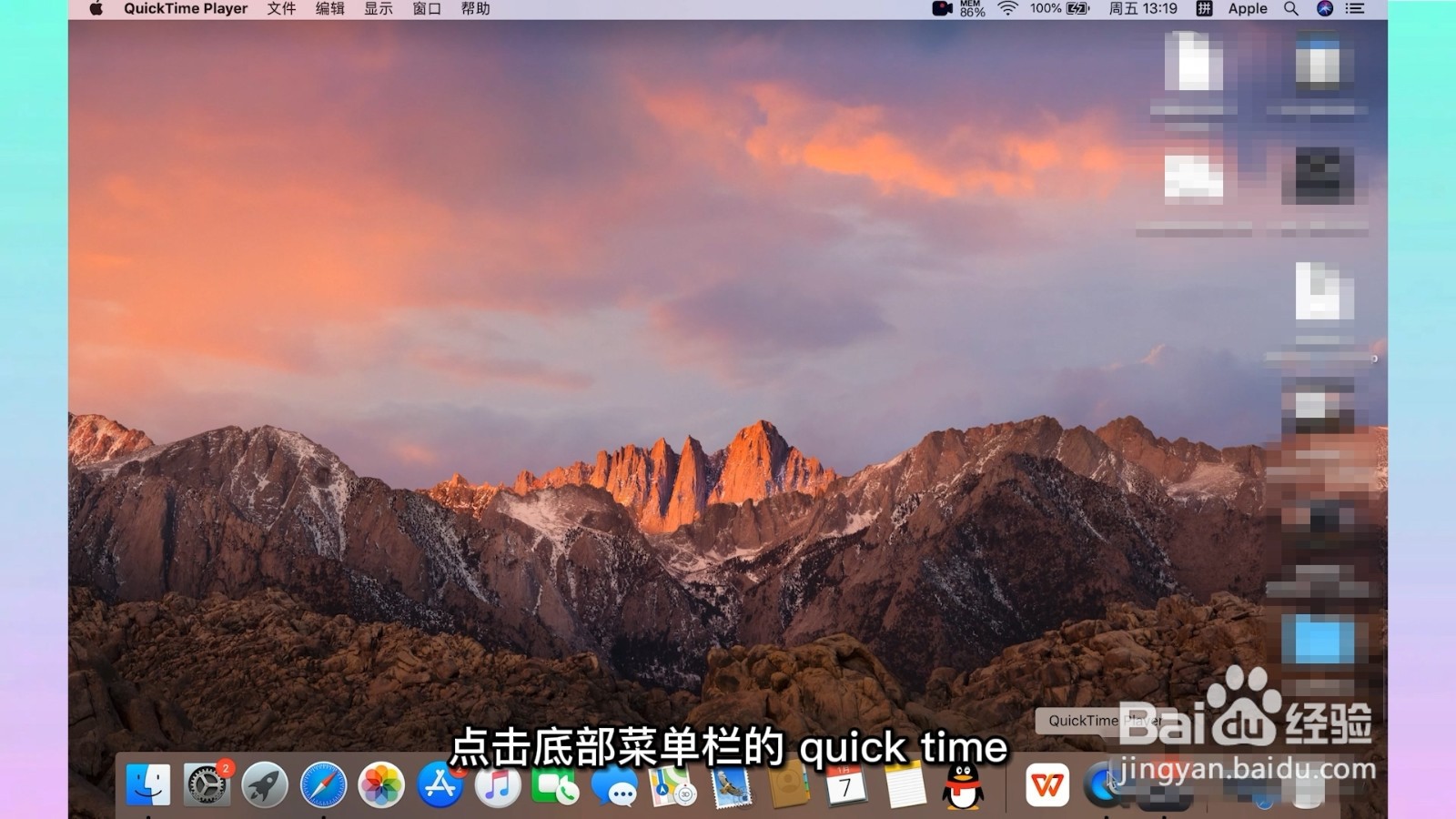This screenshot has height=819, width=1456.
Task: Open the 帮助 menu
Action: coord(475,9)
